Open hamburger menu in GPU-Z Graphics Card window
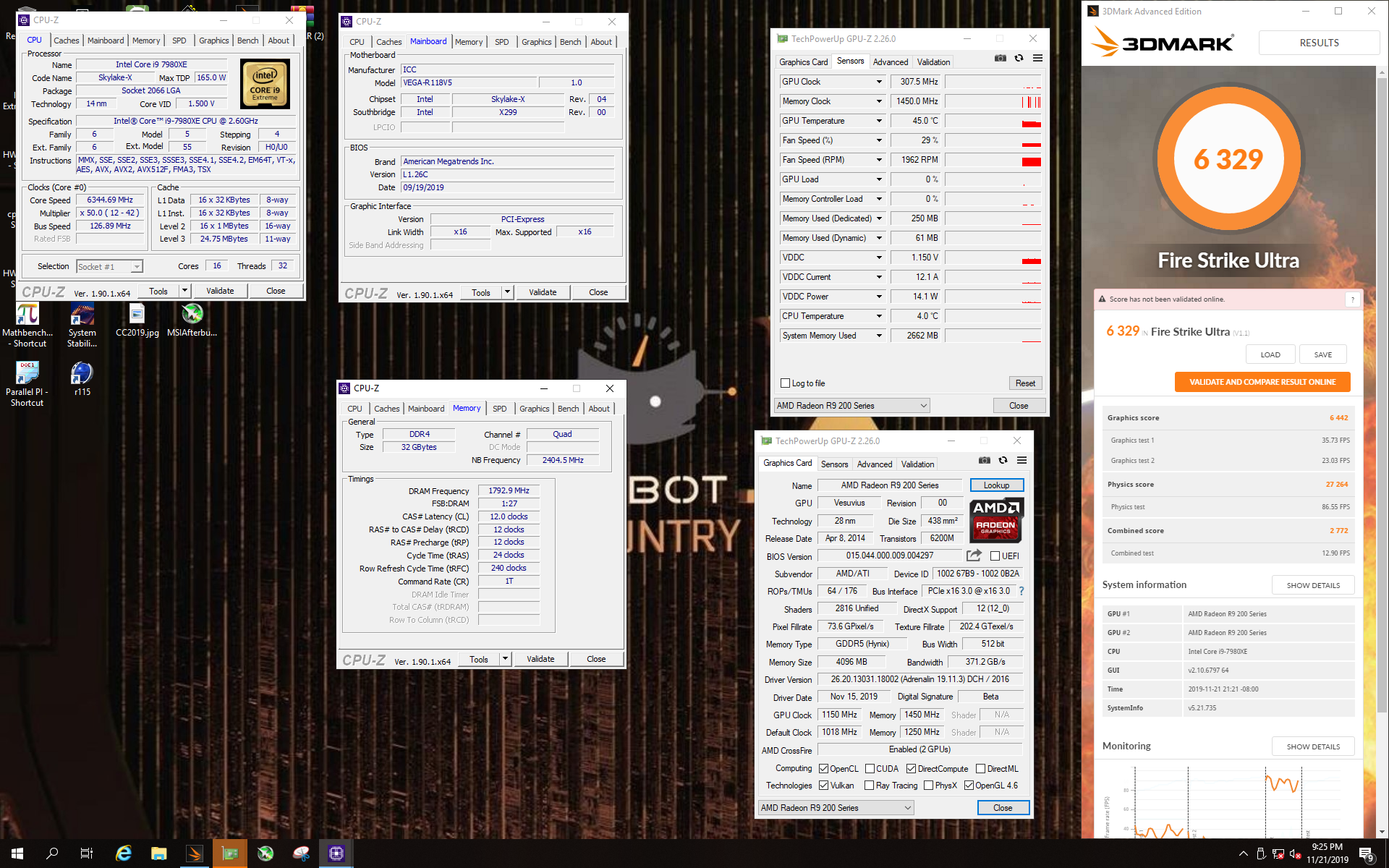The image size is (1389, 868). point(1021,461)
